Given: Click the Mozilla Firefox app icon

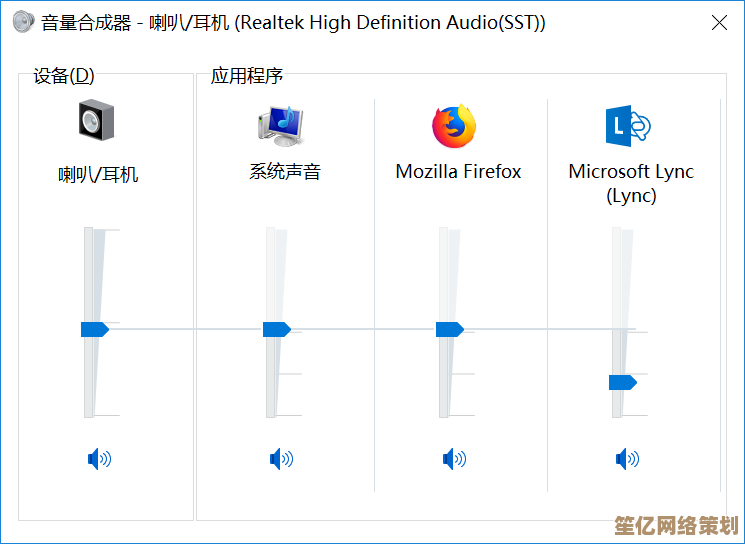Looking at the screenshot, I should [454, 126].
